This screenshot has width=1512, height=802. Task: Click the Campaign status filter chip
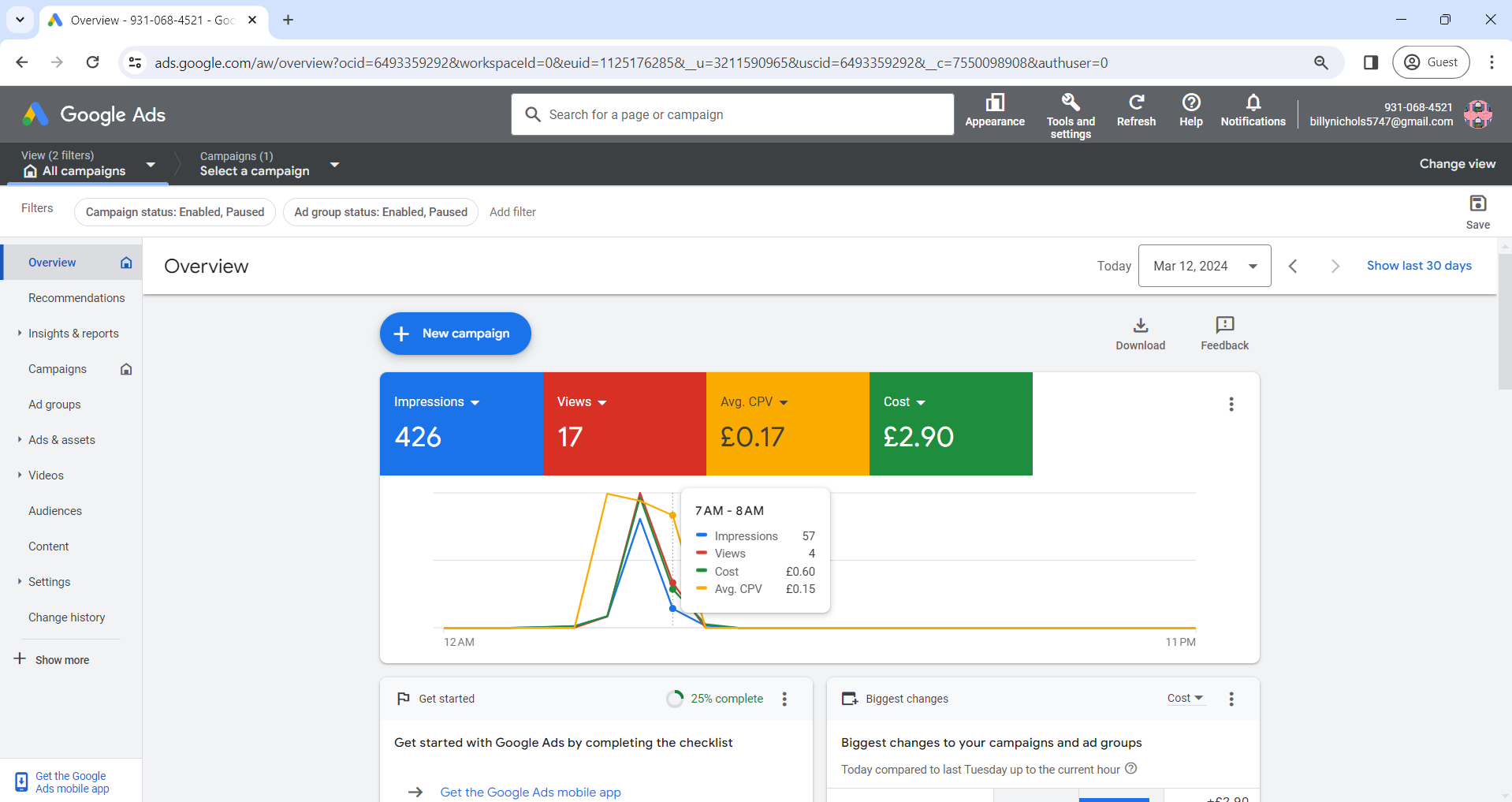(175, 212)
